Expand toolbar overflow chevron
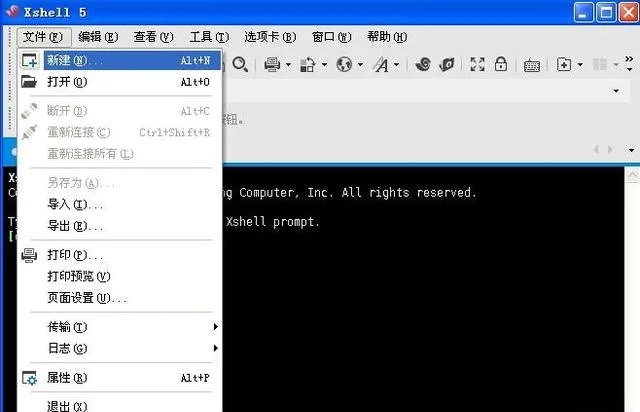640x412 pixels. click(629, 63)
